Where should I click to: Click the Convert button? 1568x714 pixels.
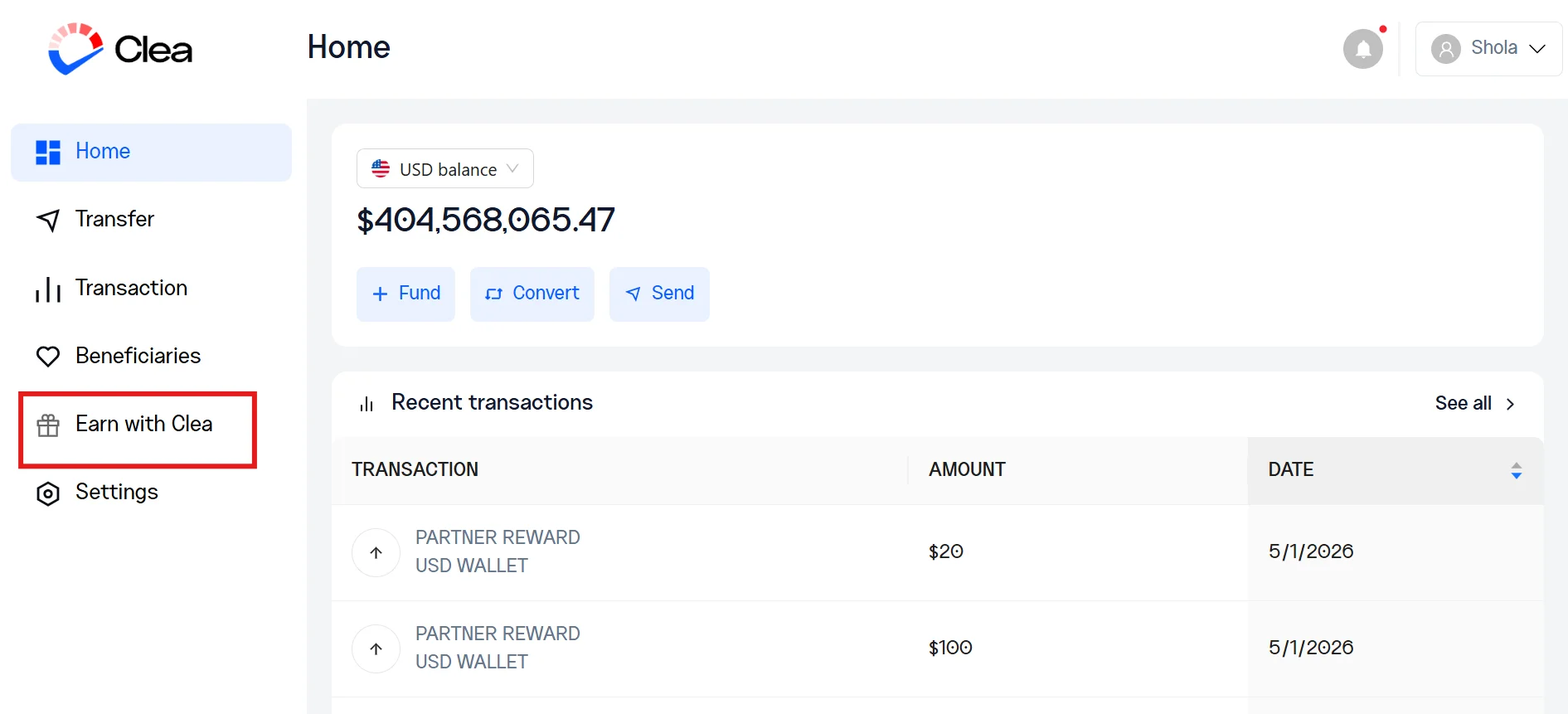click(532, 294)
